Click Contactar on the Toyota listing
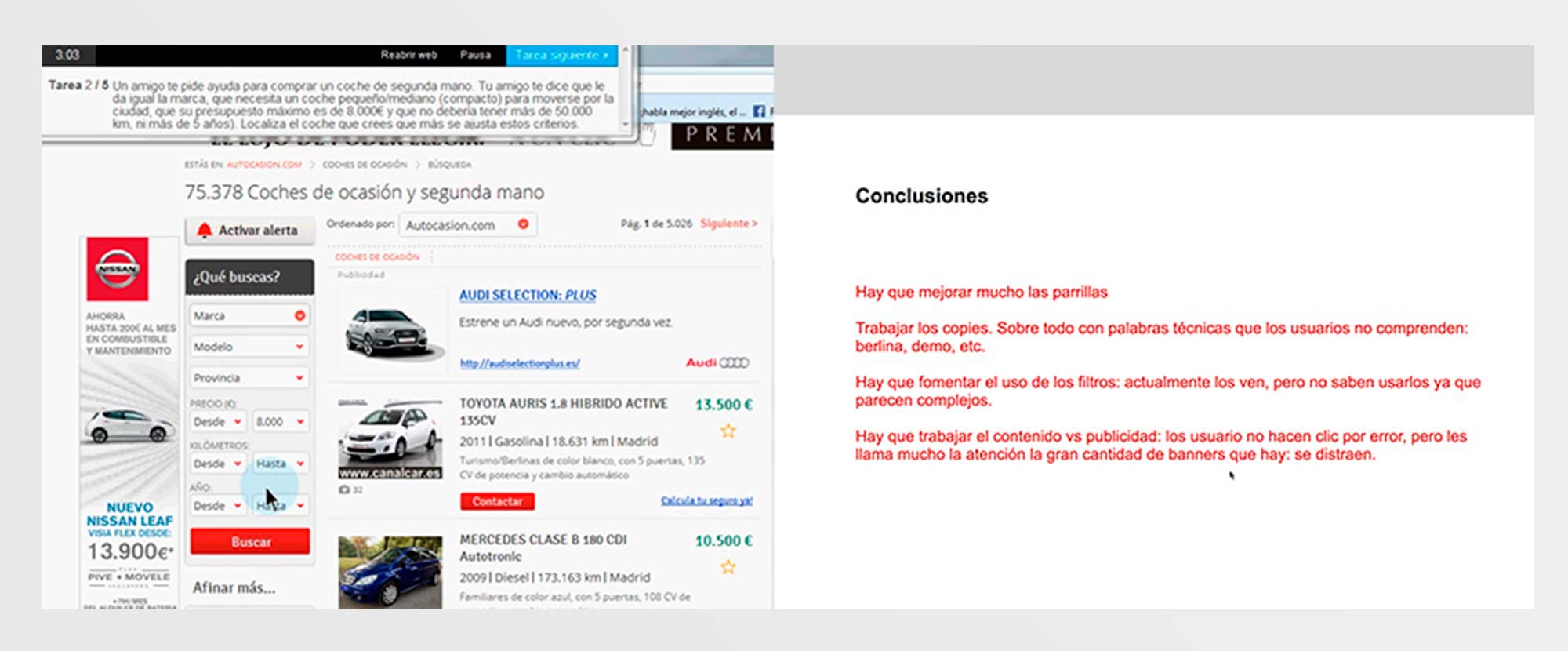 pos(498,501)
